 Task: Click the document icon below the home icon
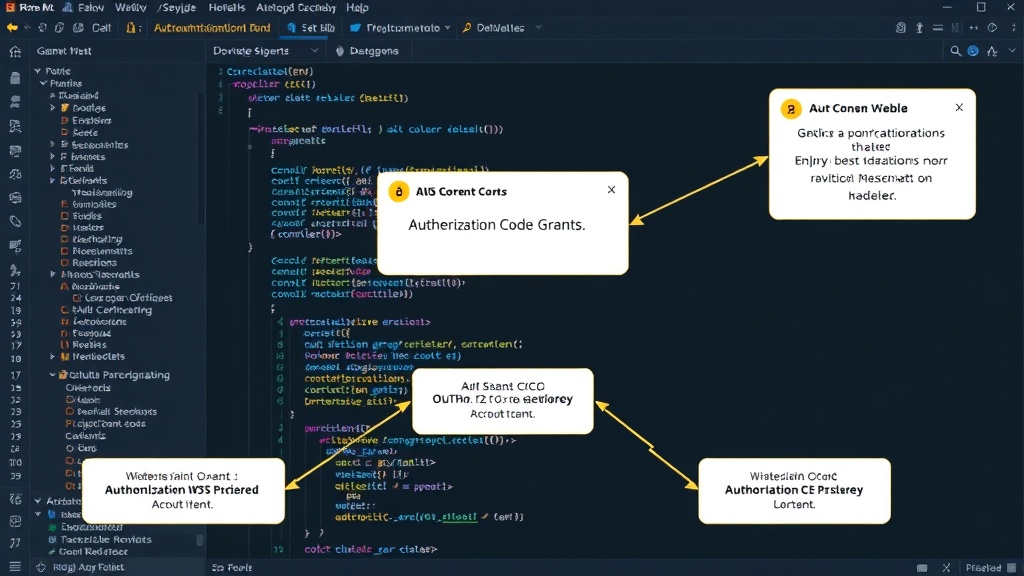pos(16,78)
